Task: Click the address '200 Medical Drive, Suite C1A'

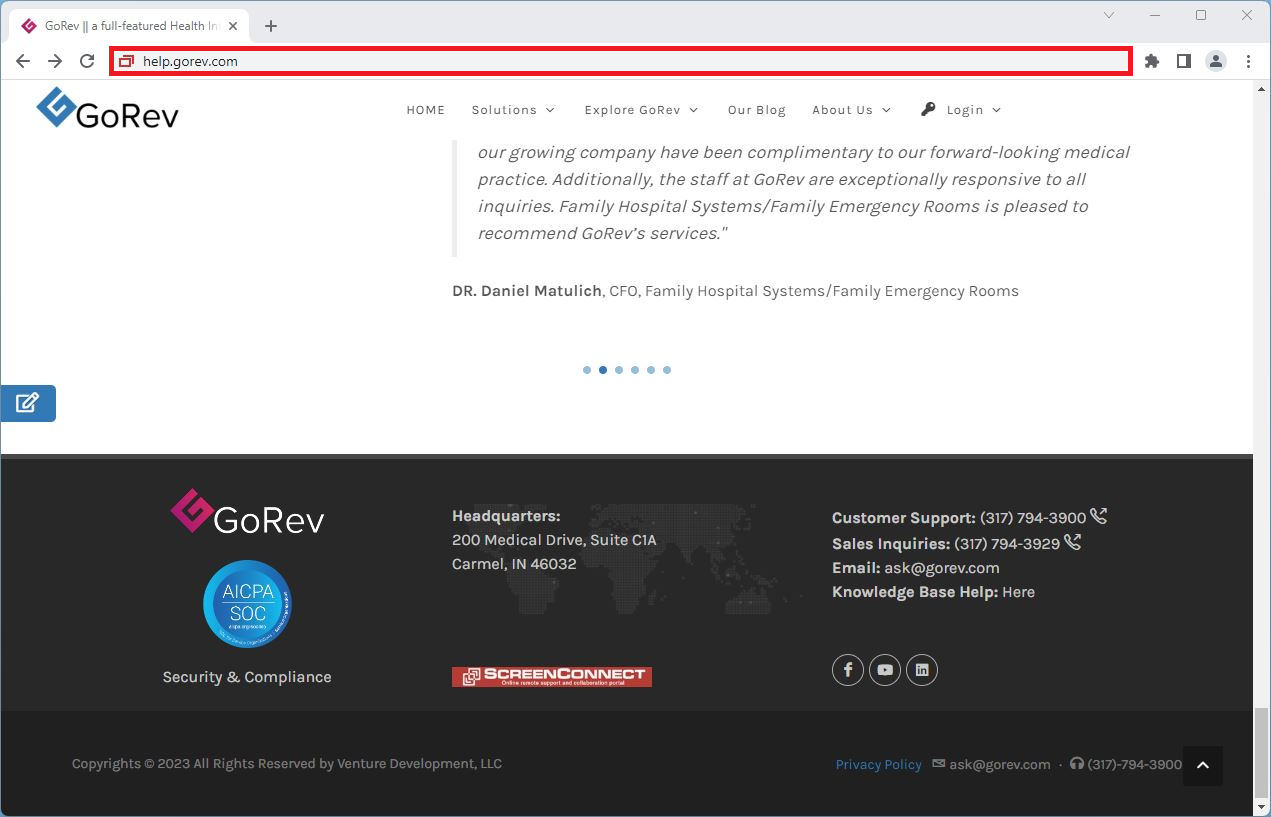Action: tap(554, 540)
